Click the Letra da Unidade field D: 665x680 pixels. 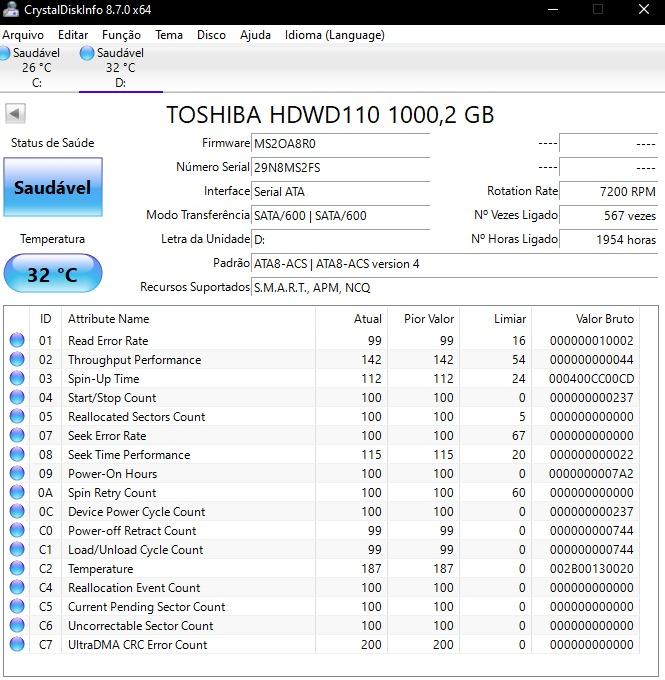[341, 239]
